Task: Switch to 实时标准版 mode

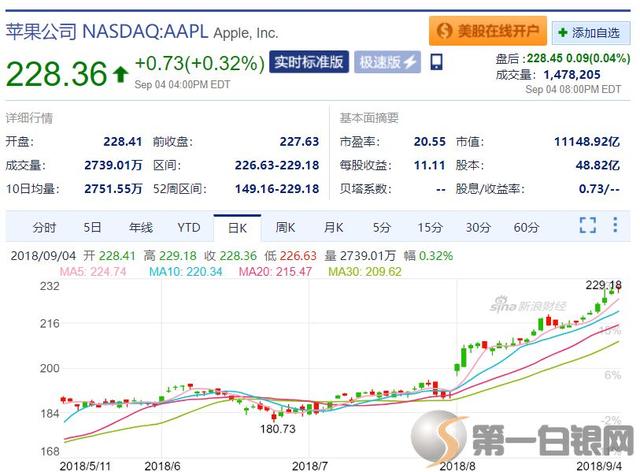Action: (x=309, y=62)
